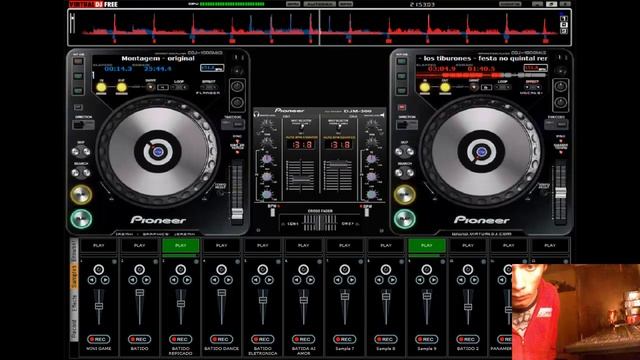Image resolution: width=640 pixels, height=360 pixels.
Task: Click first hot cue button on left deck
Action: point(78,62)
